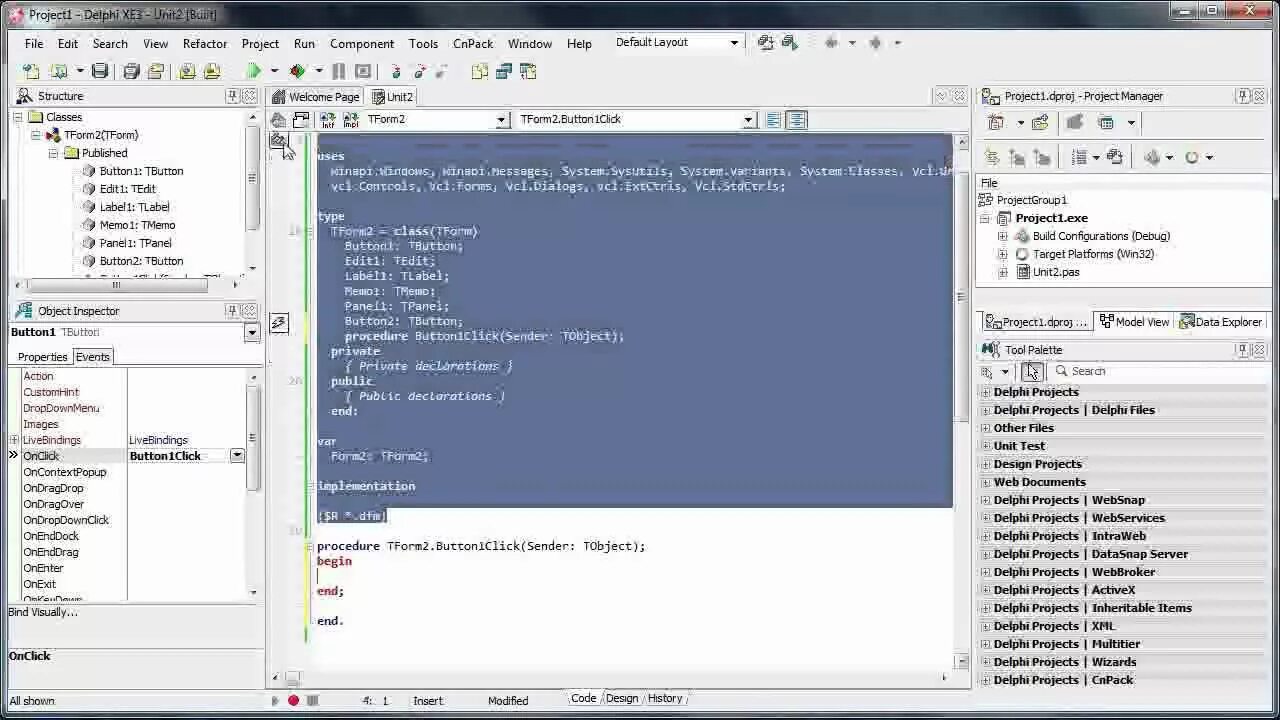Pin the Structure panel
The height and width of the screenshot is (720, 1280).
click(x=232, y=96)
